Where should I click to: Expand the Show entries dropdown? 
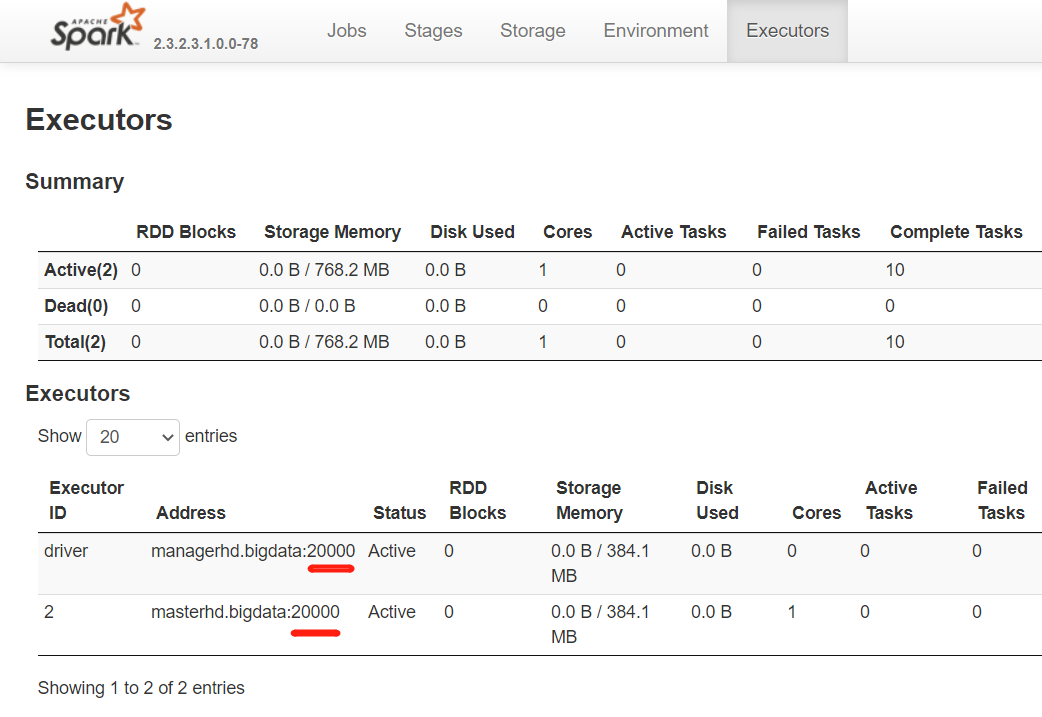133,437
